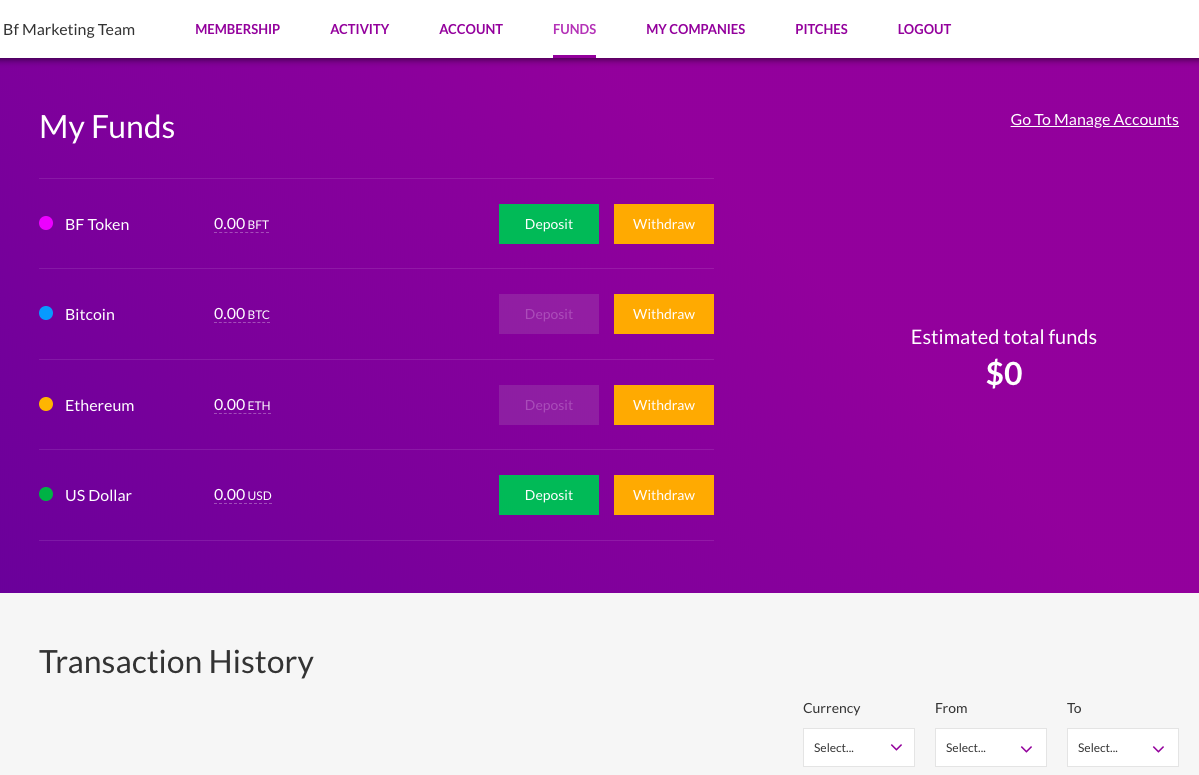
Task: Click the $0 estimated total value
Action: point(1004,374)
